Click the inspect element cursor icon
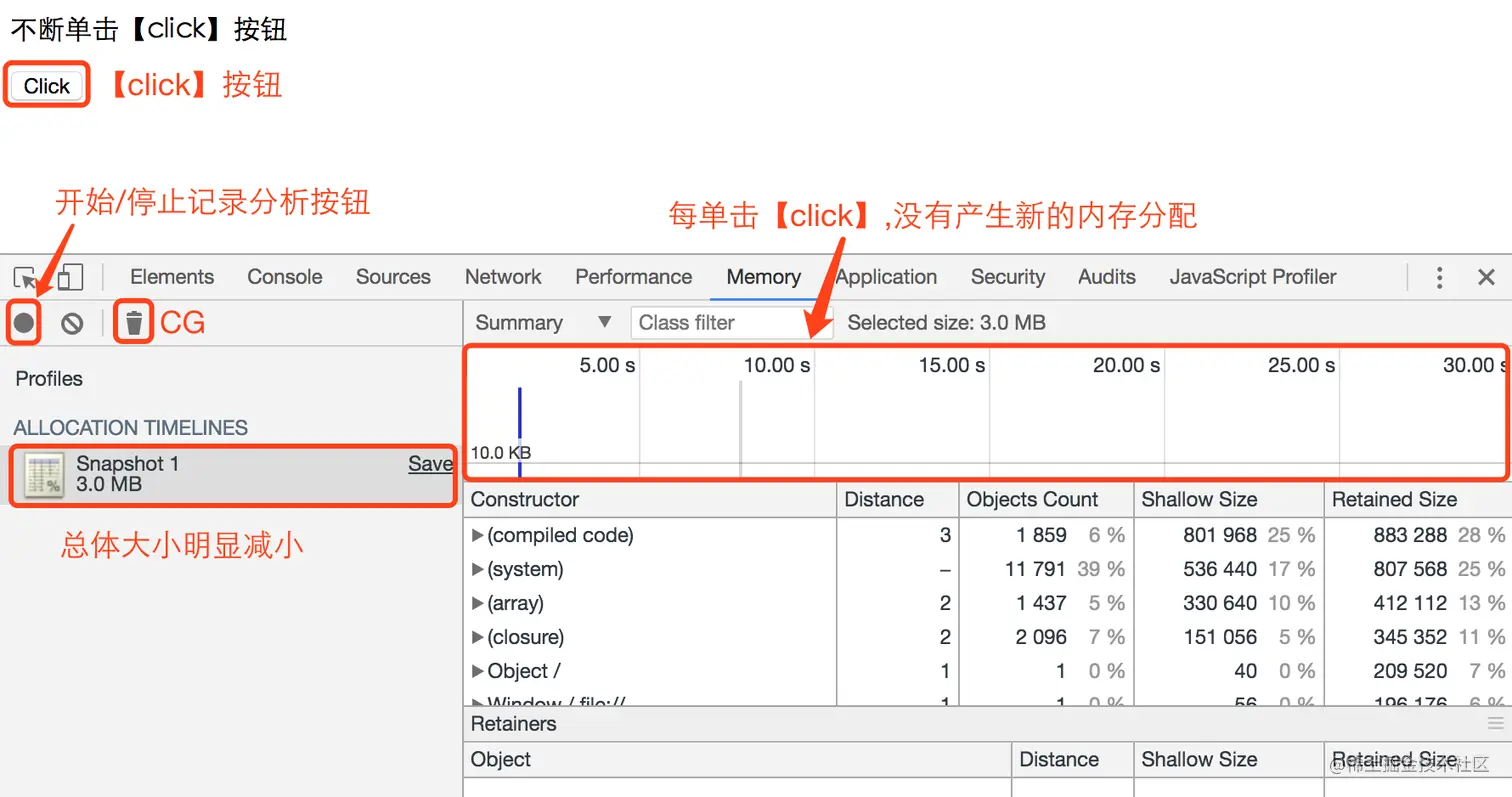 point(25,277)
